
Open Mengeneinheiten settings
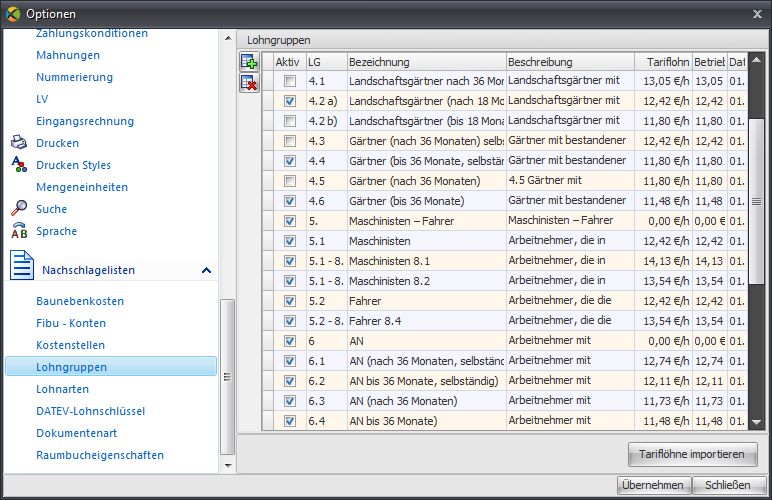coord(82,187)
